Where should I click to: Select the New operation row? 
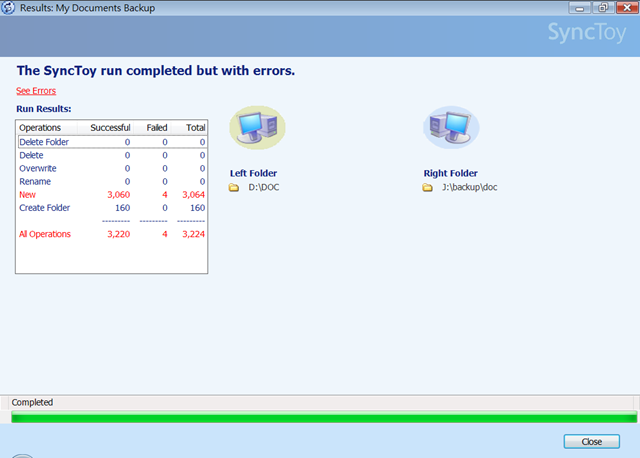coord(112,194)
